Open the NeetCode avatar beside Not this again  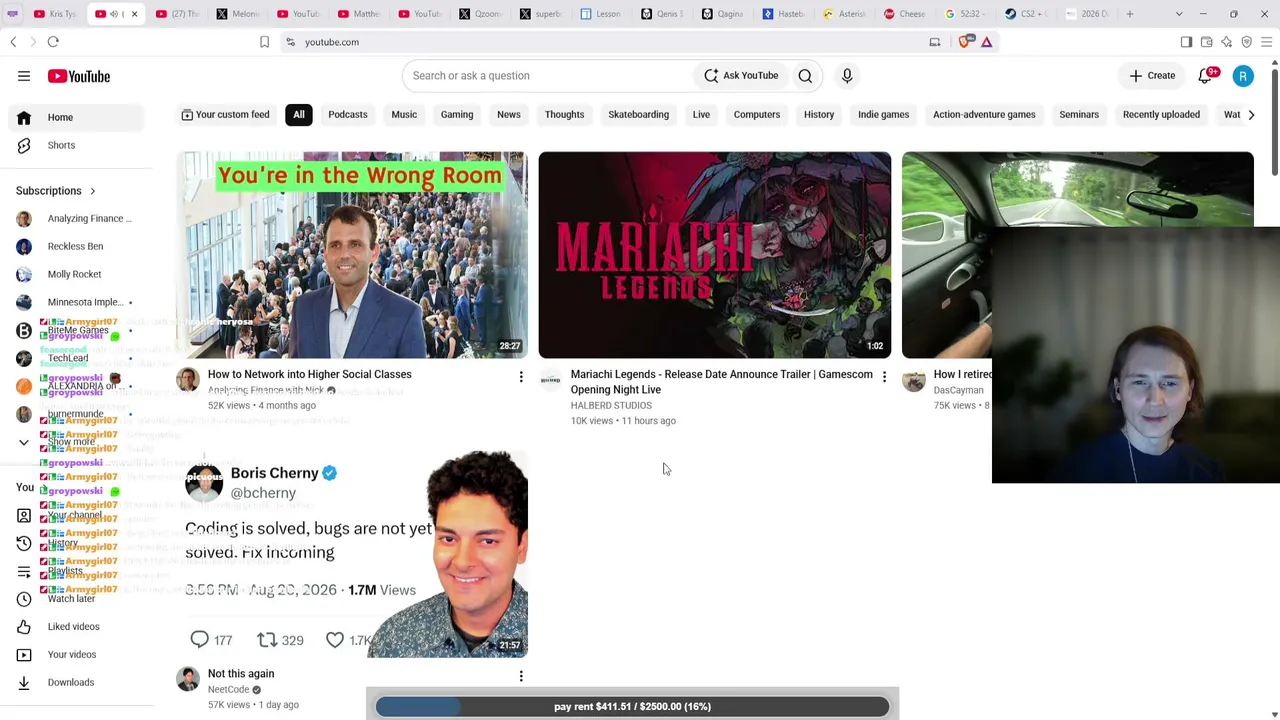click(x=188, y=679)
